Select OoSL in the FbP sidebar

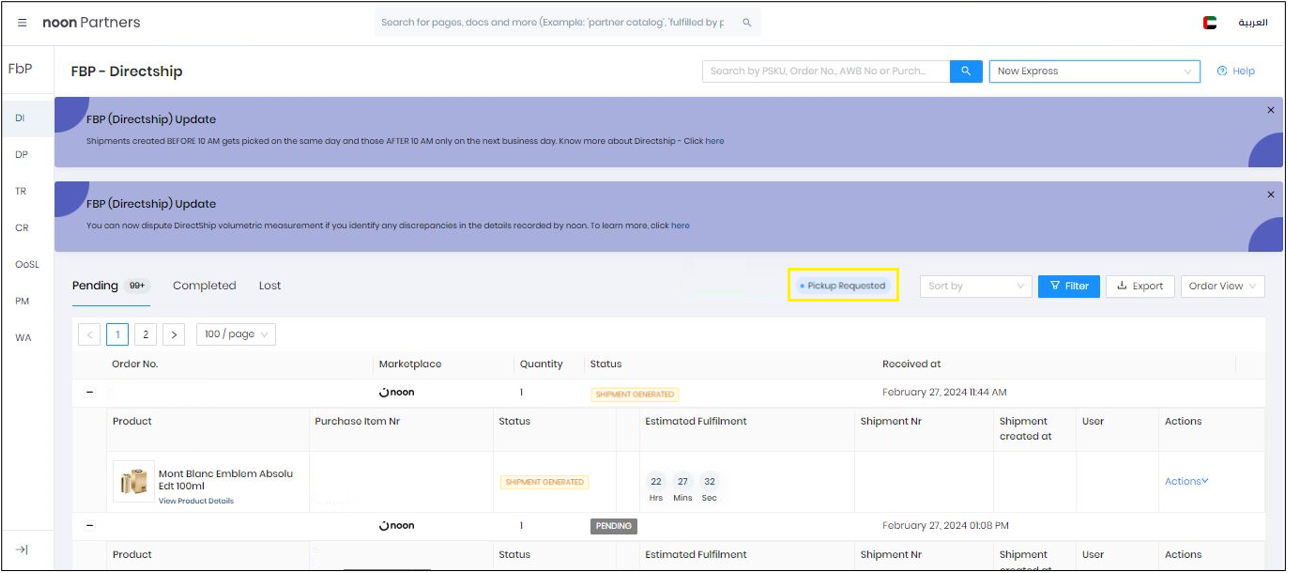coord(27,264)
